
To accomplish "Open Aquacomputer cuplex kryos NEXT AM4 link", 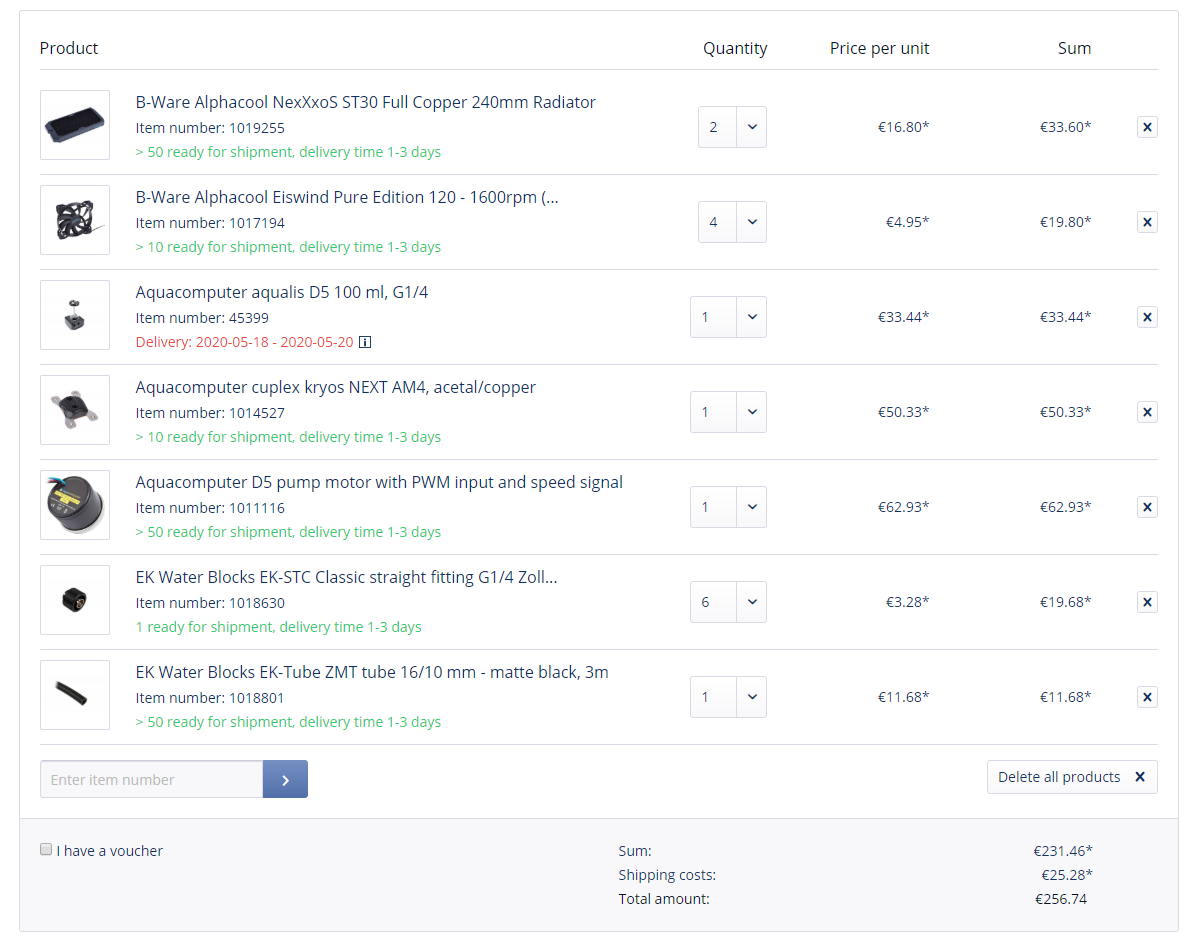I will click(x=336, y=387).
